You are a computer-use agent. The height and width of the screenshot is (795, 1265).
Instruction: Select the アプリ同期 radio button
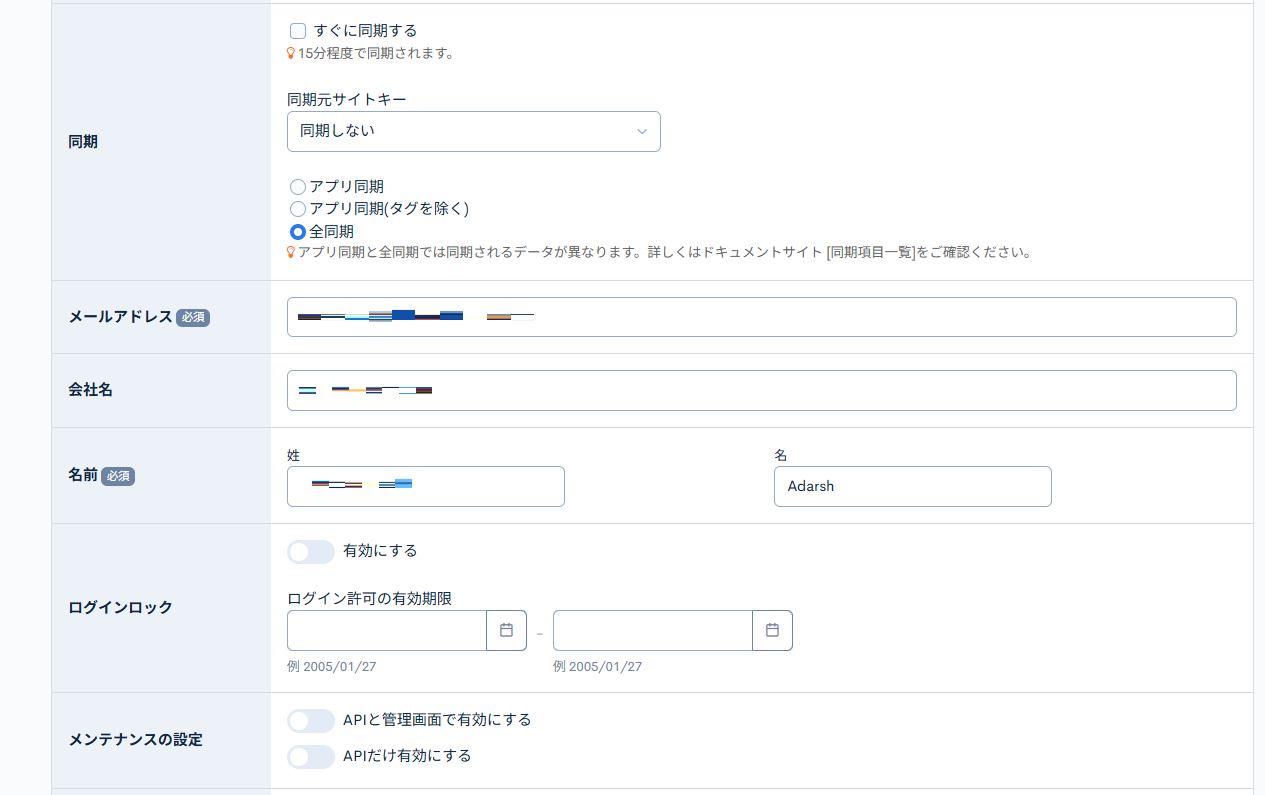(x=297, y=186)
